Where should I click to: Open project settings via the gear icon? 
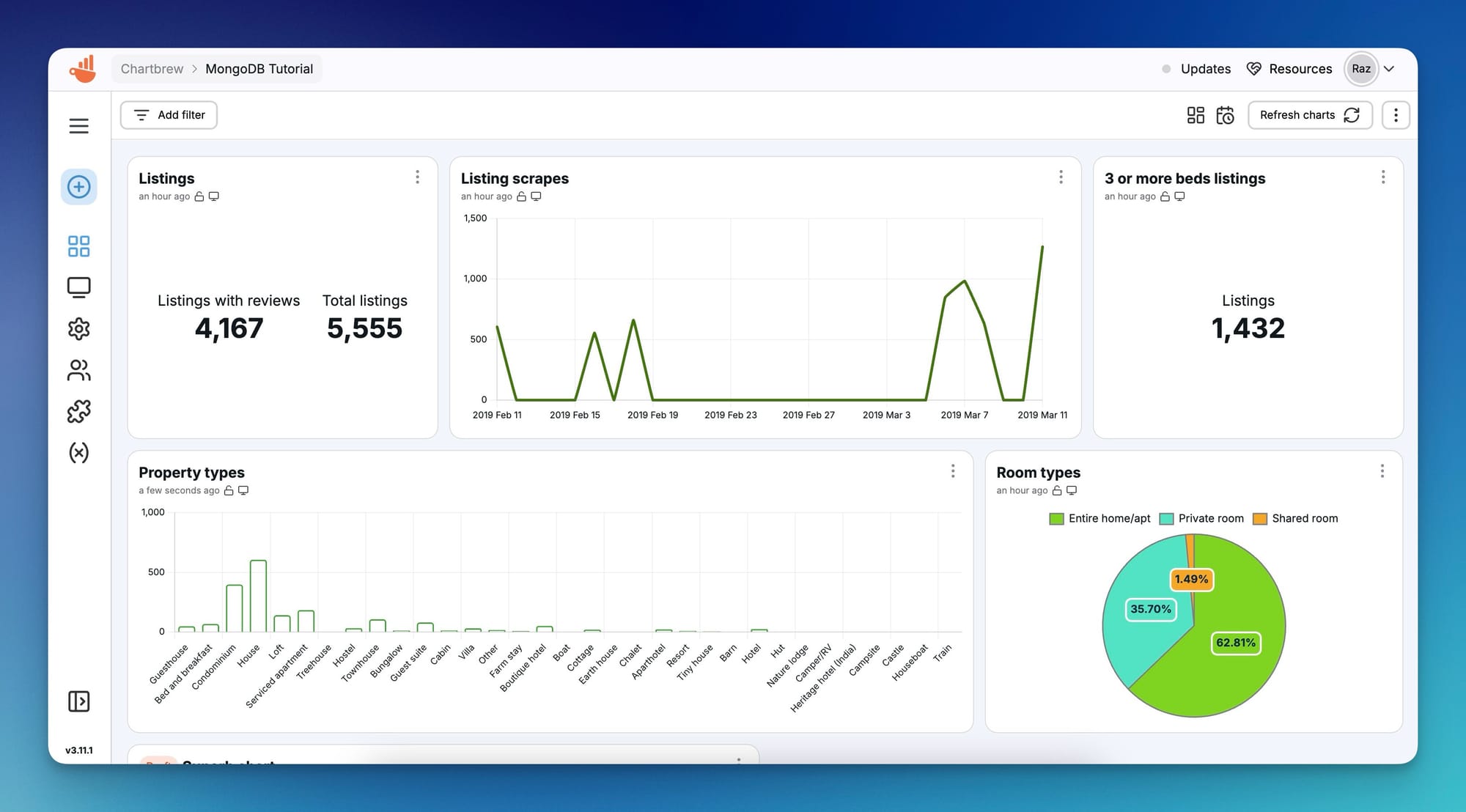pyautogui.click(x=78, y=328)
